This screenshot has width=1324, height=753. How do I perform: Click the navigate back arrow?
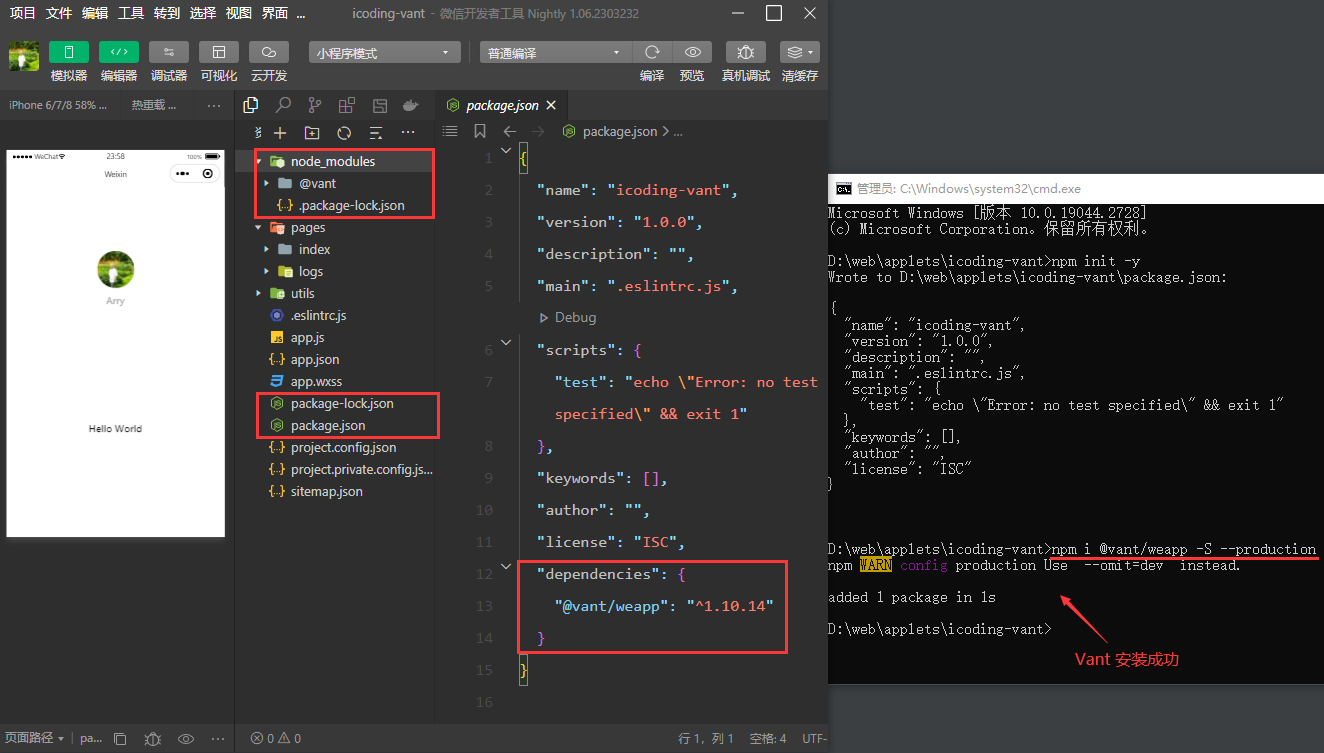point(509,131)
